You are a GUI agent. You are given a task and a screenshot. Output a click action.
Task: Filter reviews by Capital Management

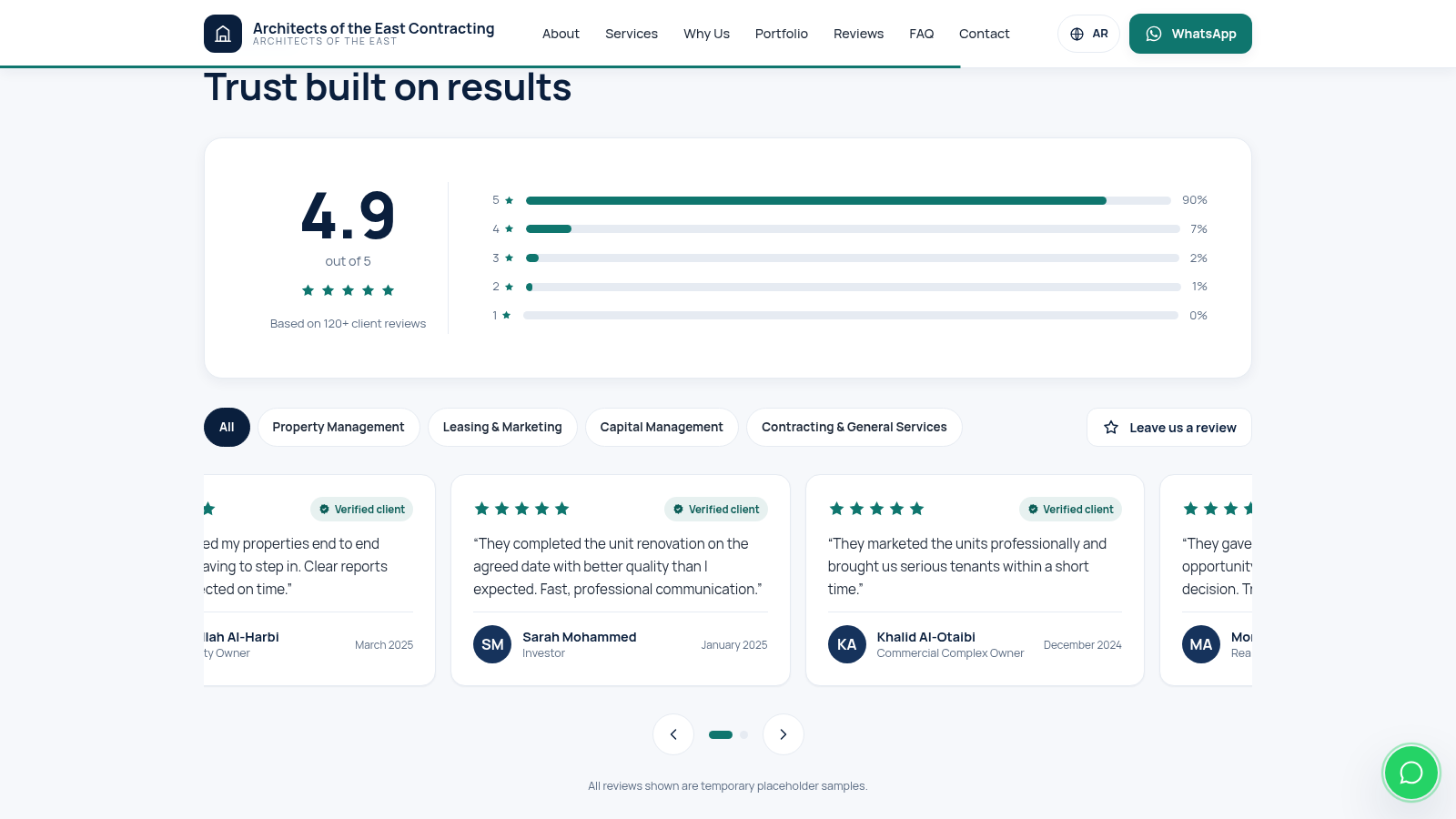662,428
